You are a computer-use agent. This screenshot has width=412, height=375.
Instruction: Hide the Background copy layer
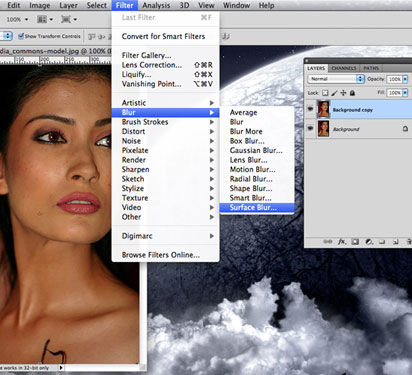click(x=310, y=109)
